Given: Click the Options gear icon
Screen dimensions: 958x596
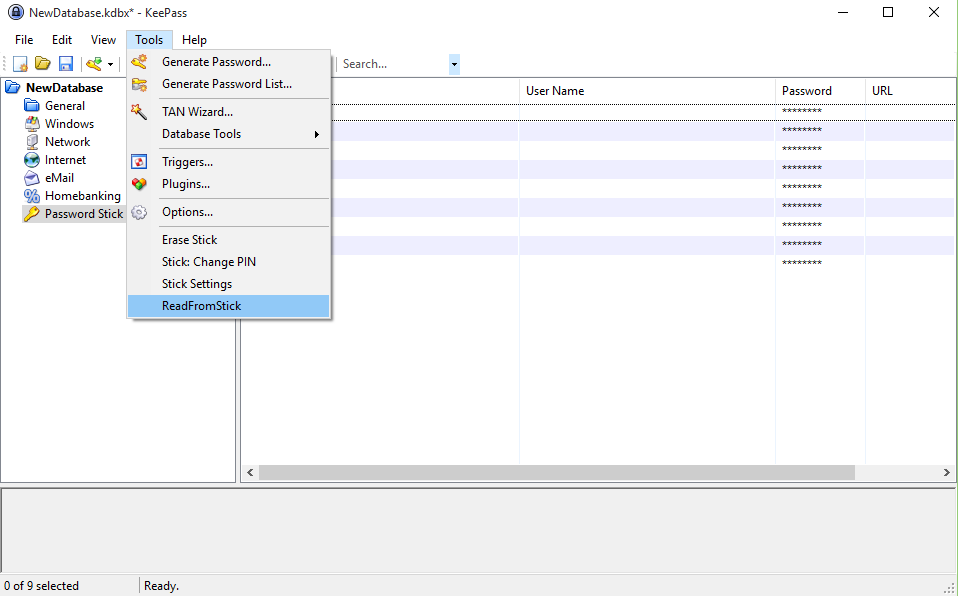Looking at the screenshot, I should (139, 212).
